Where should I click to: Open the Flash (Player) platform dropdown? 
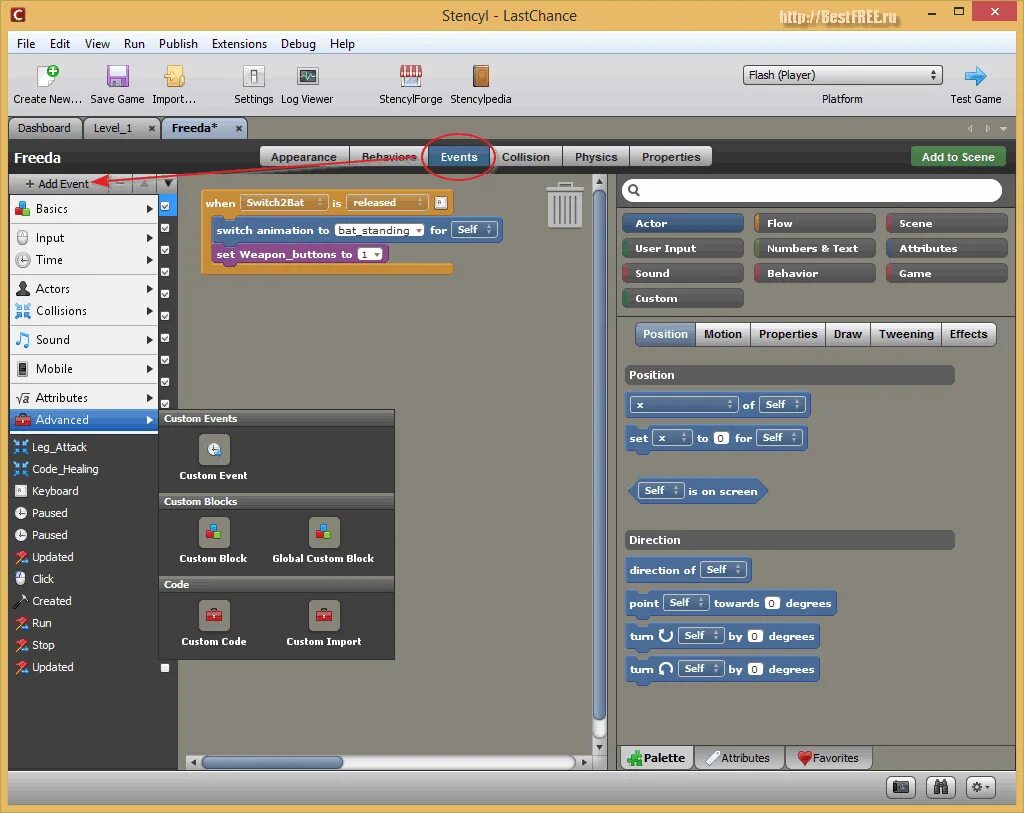point(842,75)
